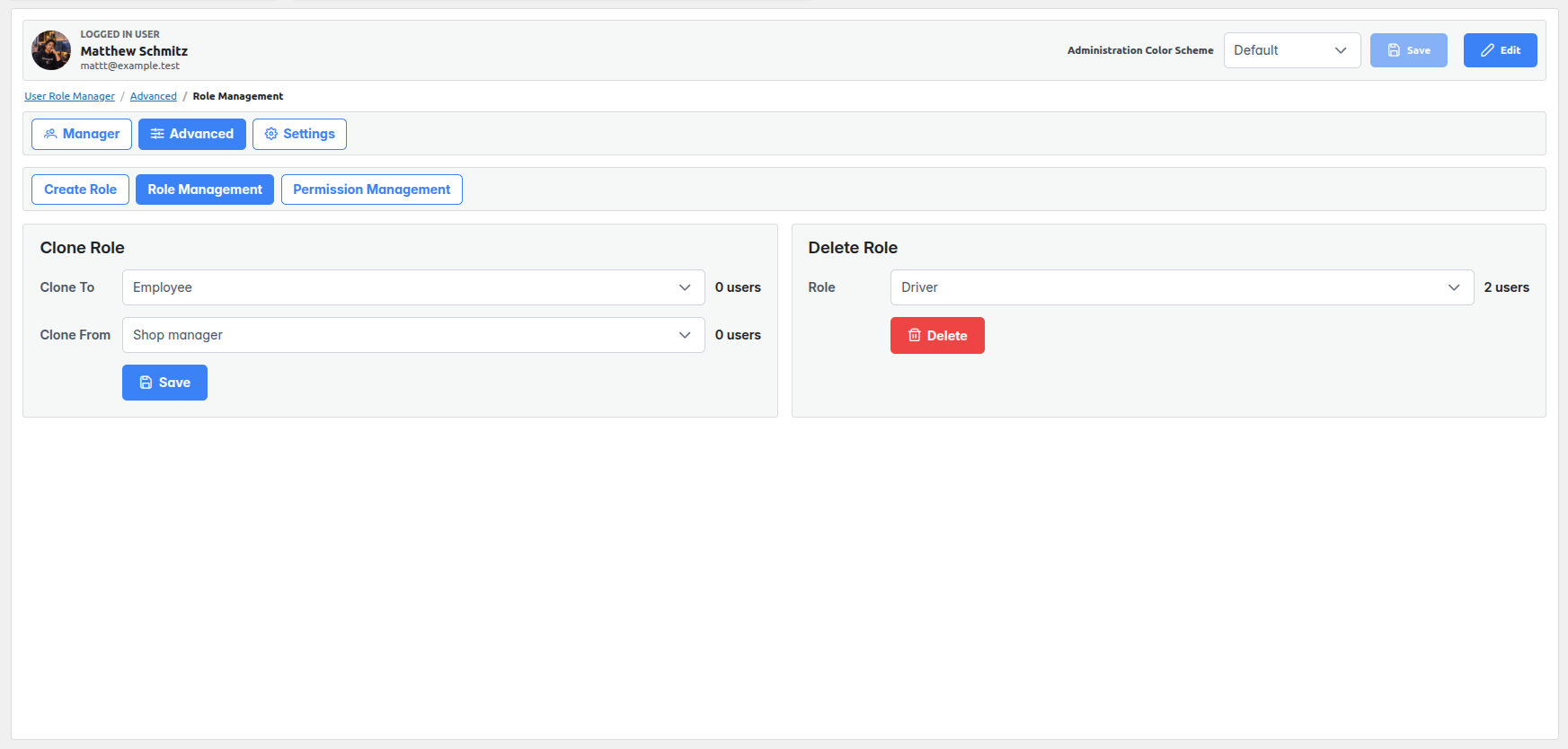The width and height of the screenshot is (1568, 749).
Task: Click the Edit profile button
Action: coord(1500,50)
